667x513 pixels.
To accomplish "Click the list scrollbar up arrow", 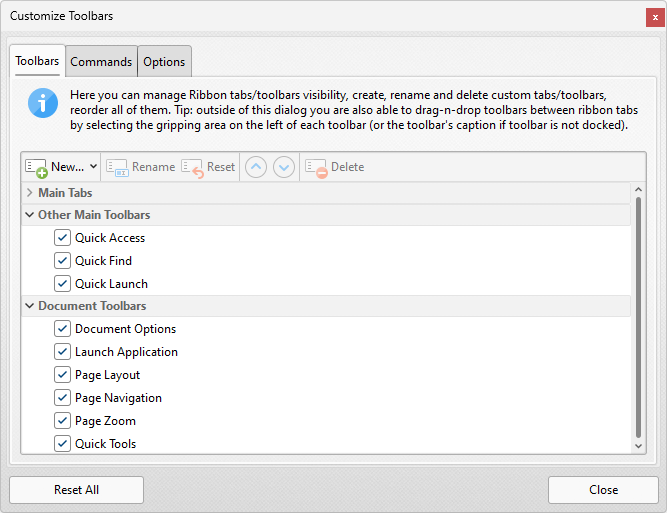I will click(x=638, y=190).
